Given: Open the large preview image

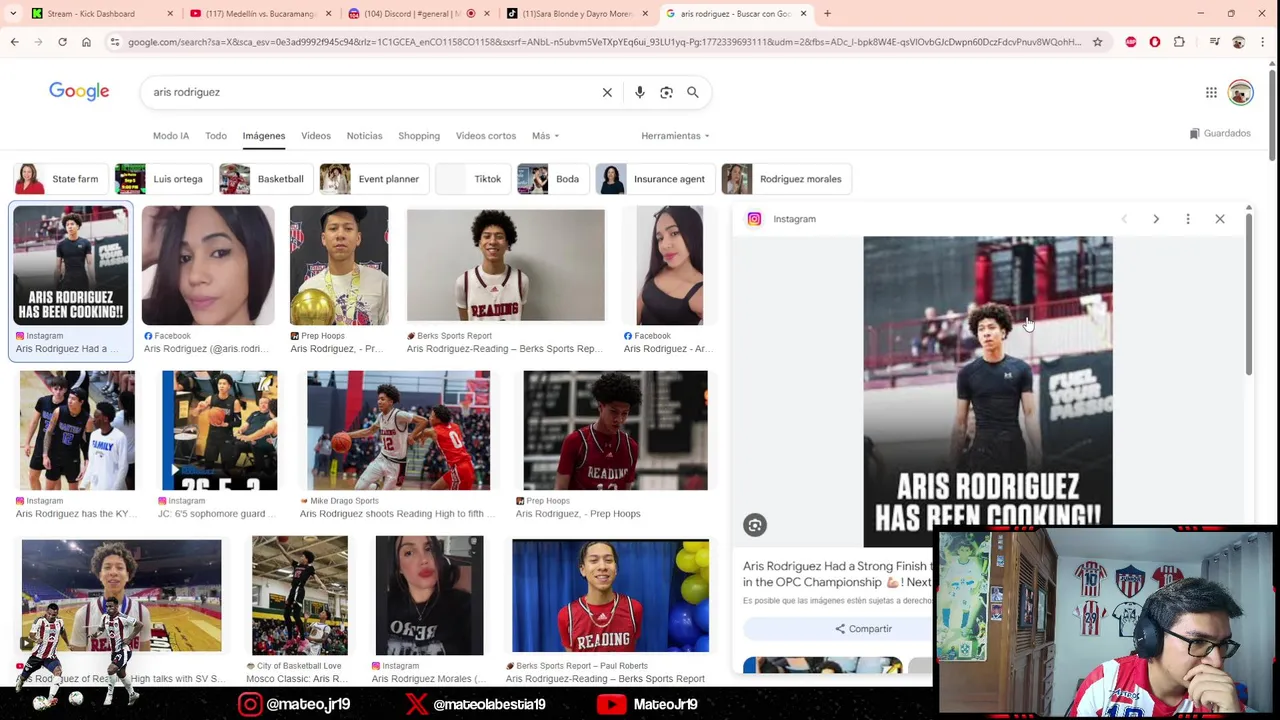Looking at the screenshot, I should tap(988, 390).
